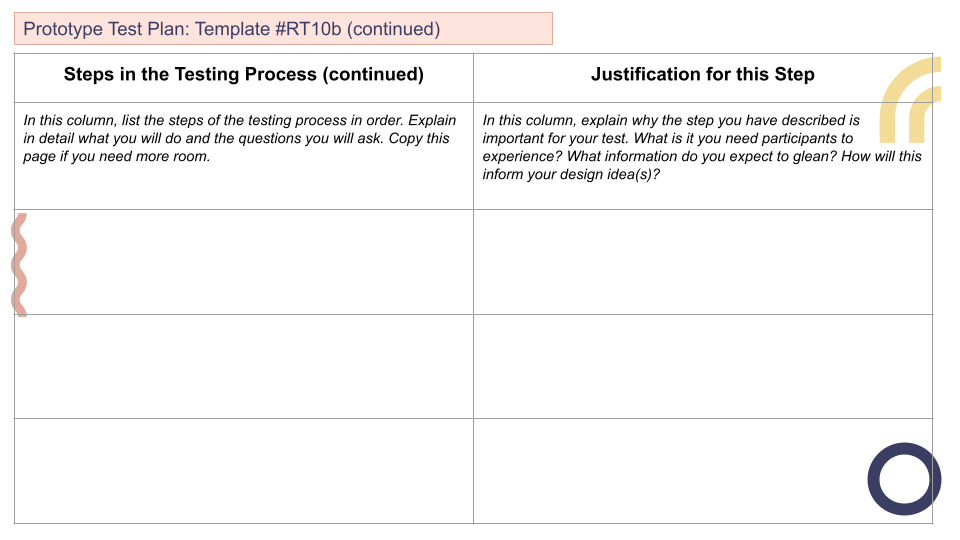960x540 pixels.
Task: Click the 'Steps in the Testing Process (continued)' header
Action: (244, 74)
